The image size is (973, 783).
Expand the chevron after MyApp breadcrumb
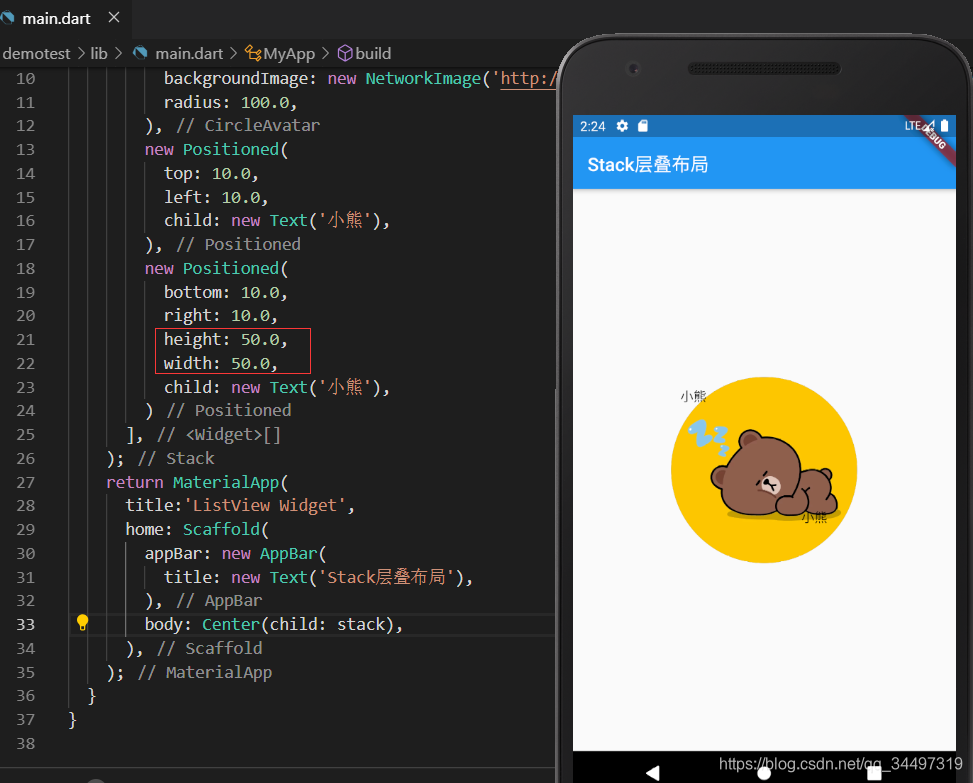click(x=325, y=54)
